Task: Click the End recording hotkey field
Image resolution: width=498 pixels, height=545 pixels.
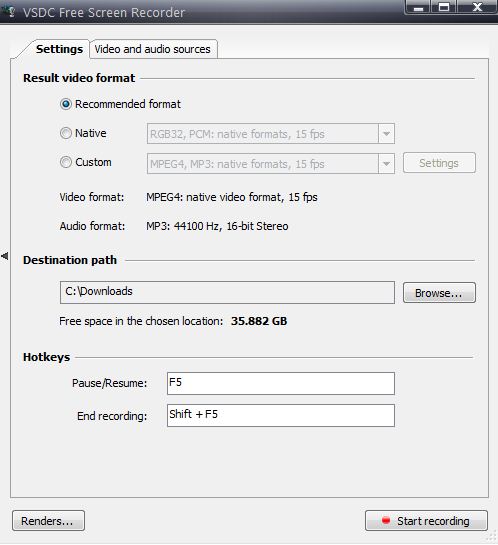Action: tap(281, 415)
